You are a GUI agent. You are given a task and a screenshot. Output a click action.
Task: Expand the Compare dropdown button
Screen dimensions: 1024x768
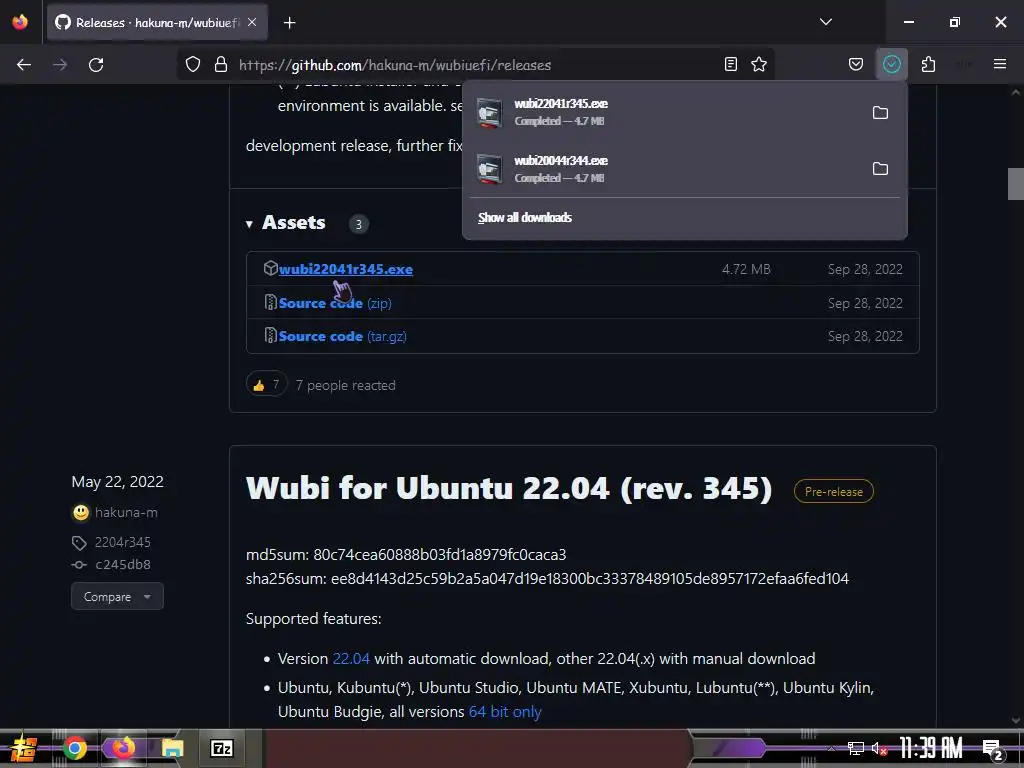pyautogui.click(x=117, y=597)
